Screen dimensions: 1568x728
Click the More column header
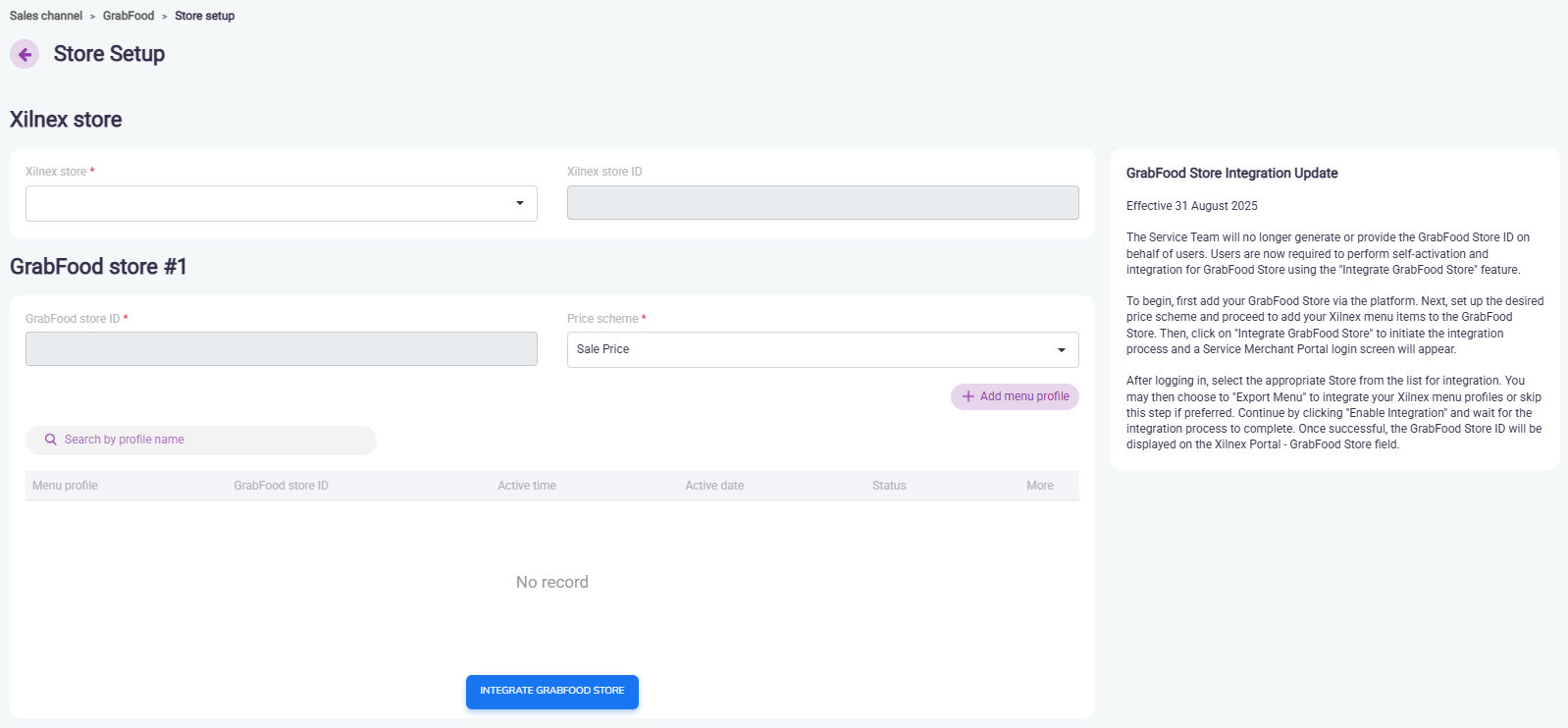pyautogui.click(x=1039, y=486)
